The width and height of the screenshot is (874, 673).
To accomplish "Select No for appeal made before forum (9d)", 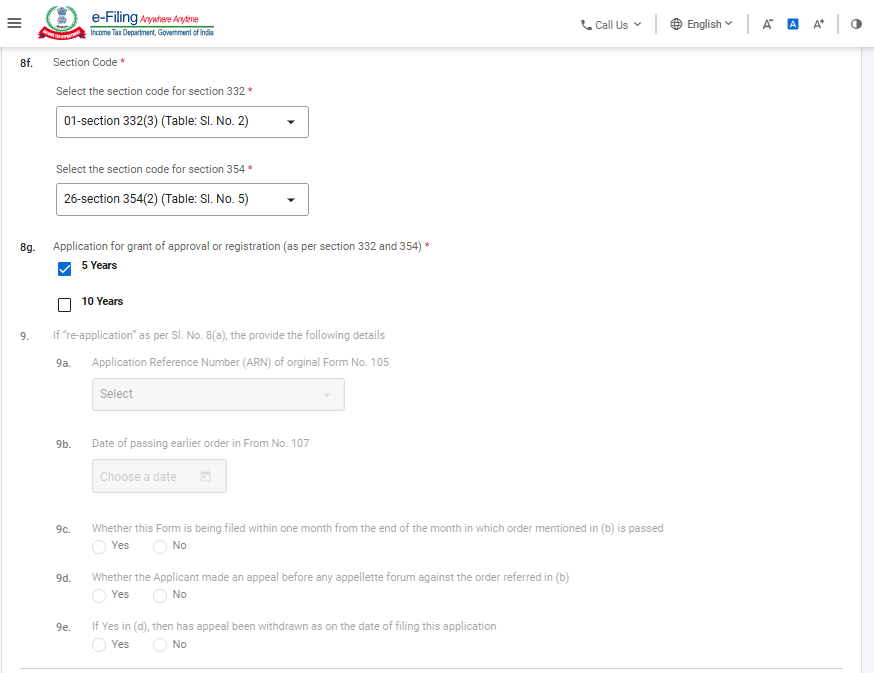I will pyautogui.click(x=160, y=595).
